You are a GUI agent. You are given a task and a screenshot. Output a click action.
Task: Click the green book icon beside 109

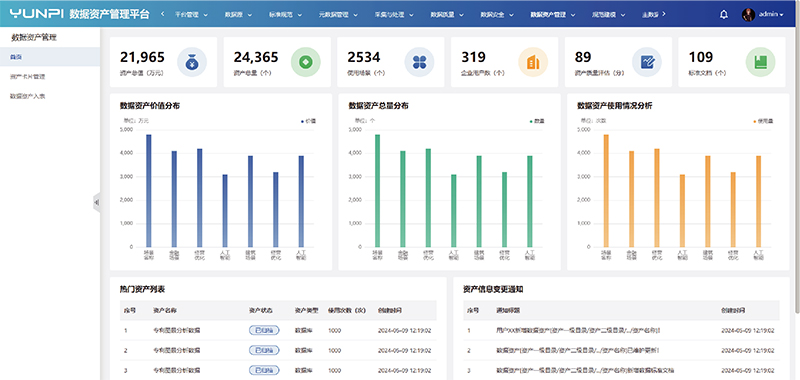click(x=761, y=62)
